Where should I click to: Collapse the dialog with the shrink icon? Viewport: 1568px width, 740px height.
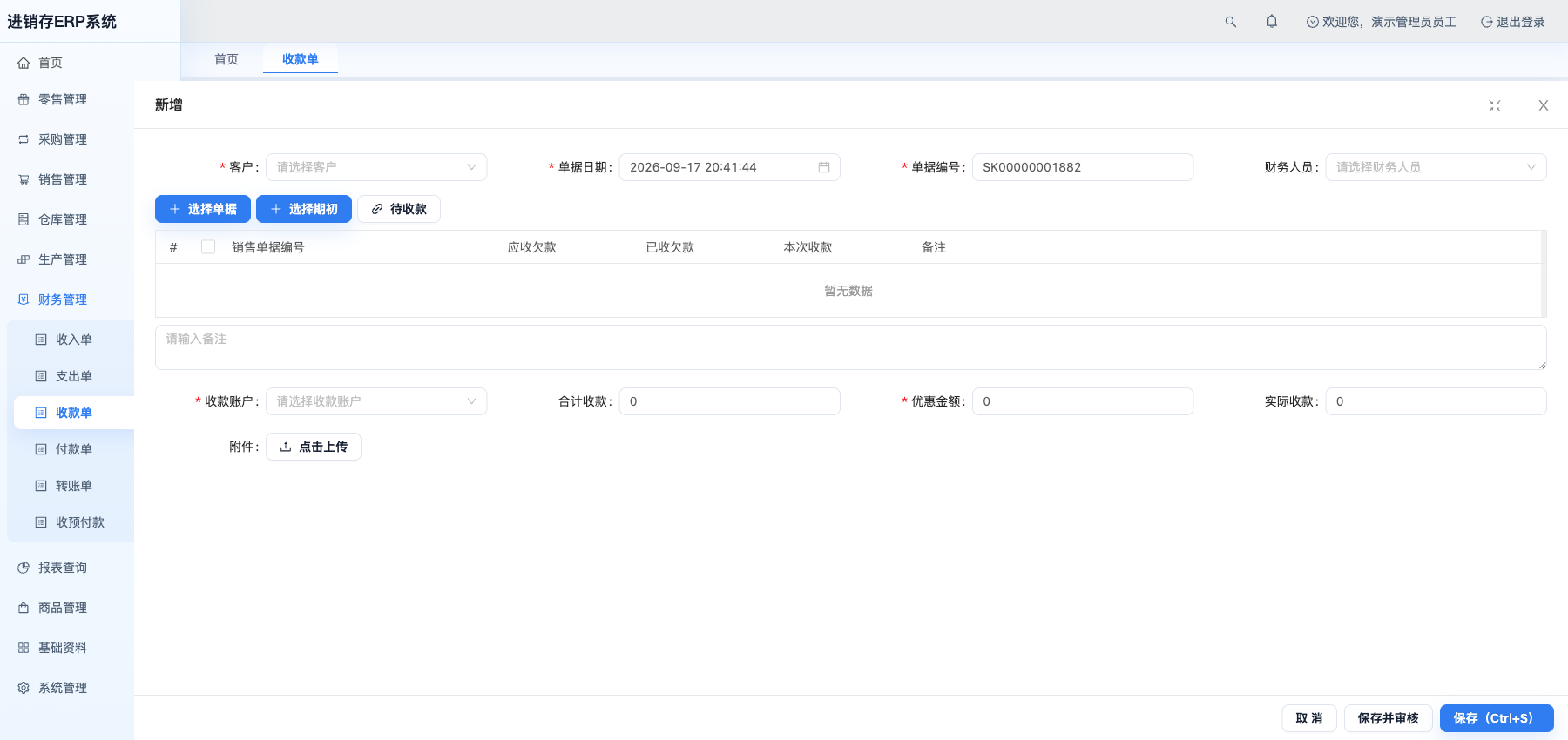1495,105
